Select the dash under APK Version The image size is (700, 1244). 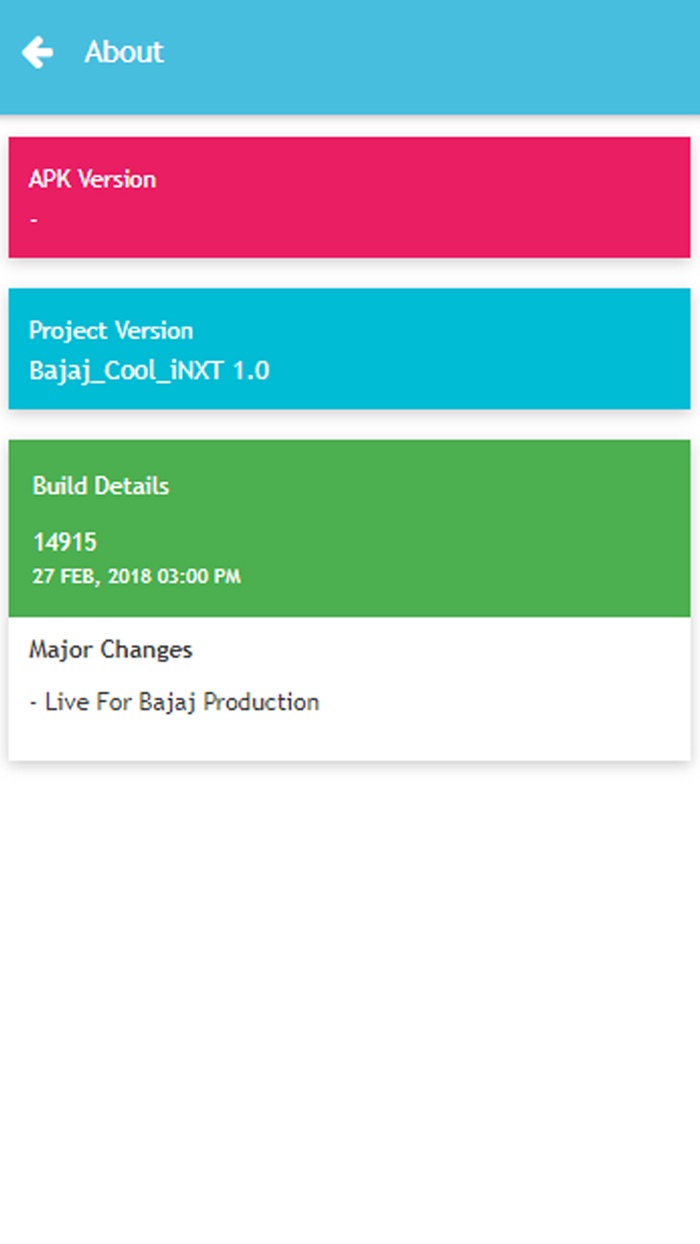pyautogui.click(x=33, y=219)
